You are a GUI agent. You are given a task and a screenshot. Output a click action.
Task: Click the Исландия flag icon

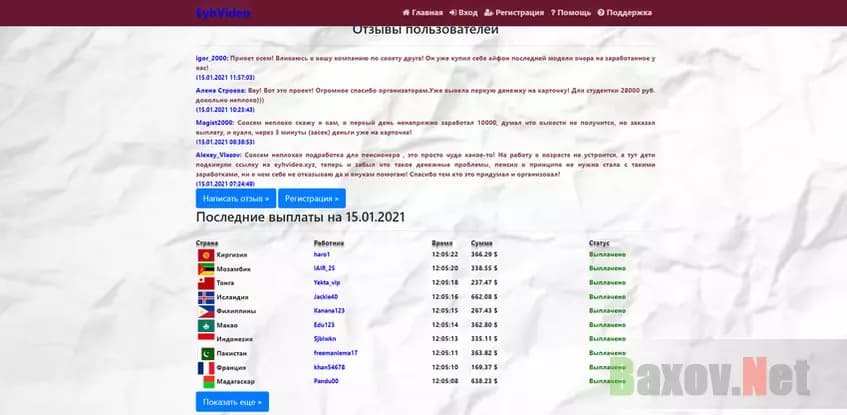(205, 297)
